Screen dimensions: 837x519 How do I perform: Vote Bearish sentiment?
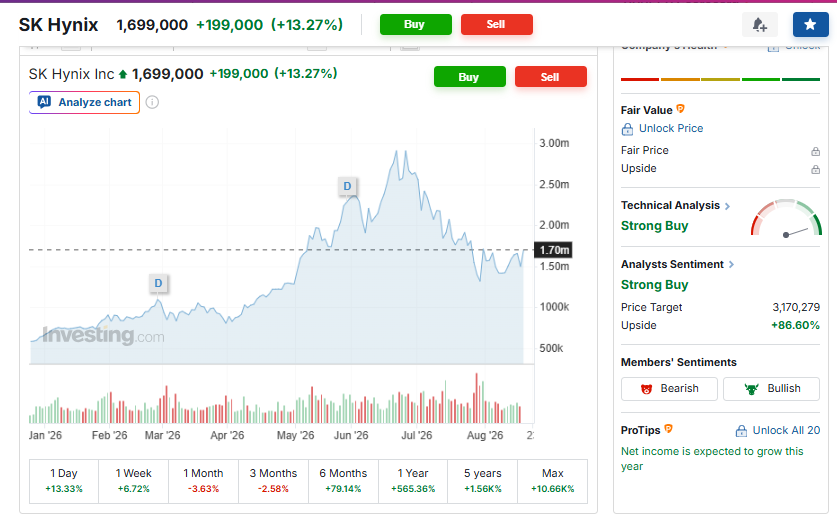[x=669, y=389]
